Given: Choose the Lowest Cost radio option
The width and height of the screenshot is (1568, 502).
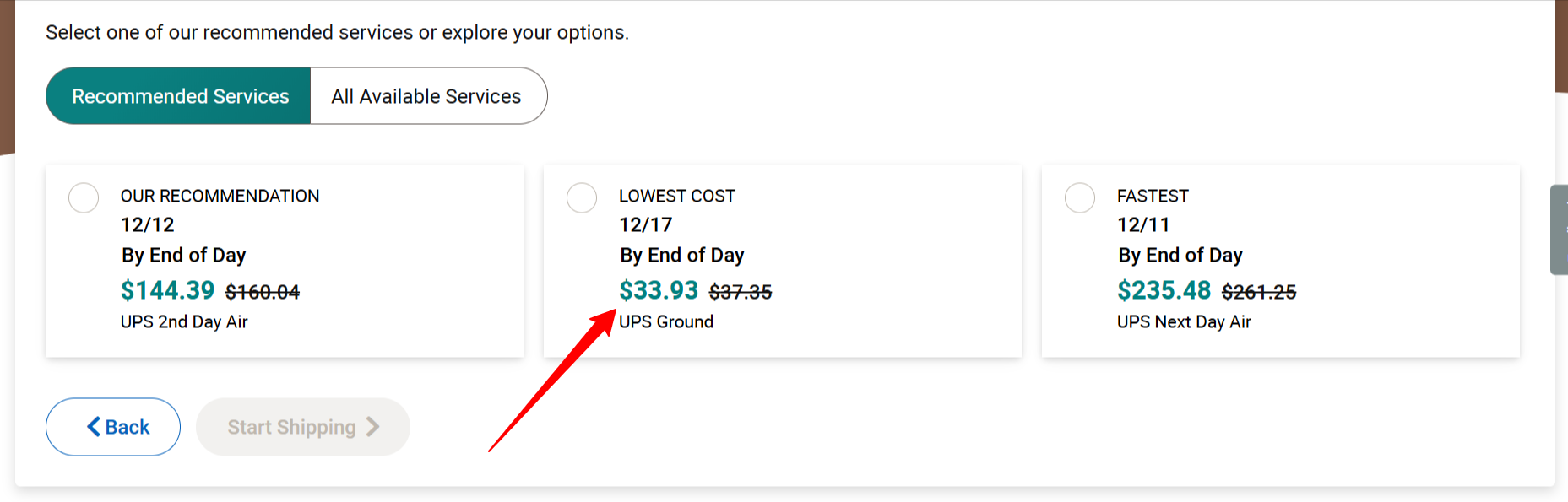Looking at the screenshot, I should click(582, 198).
